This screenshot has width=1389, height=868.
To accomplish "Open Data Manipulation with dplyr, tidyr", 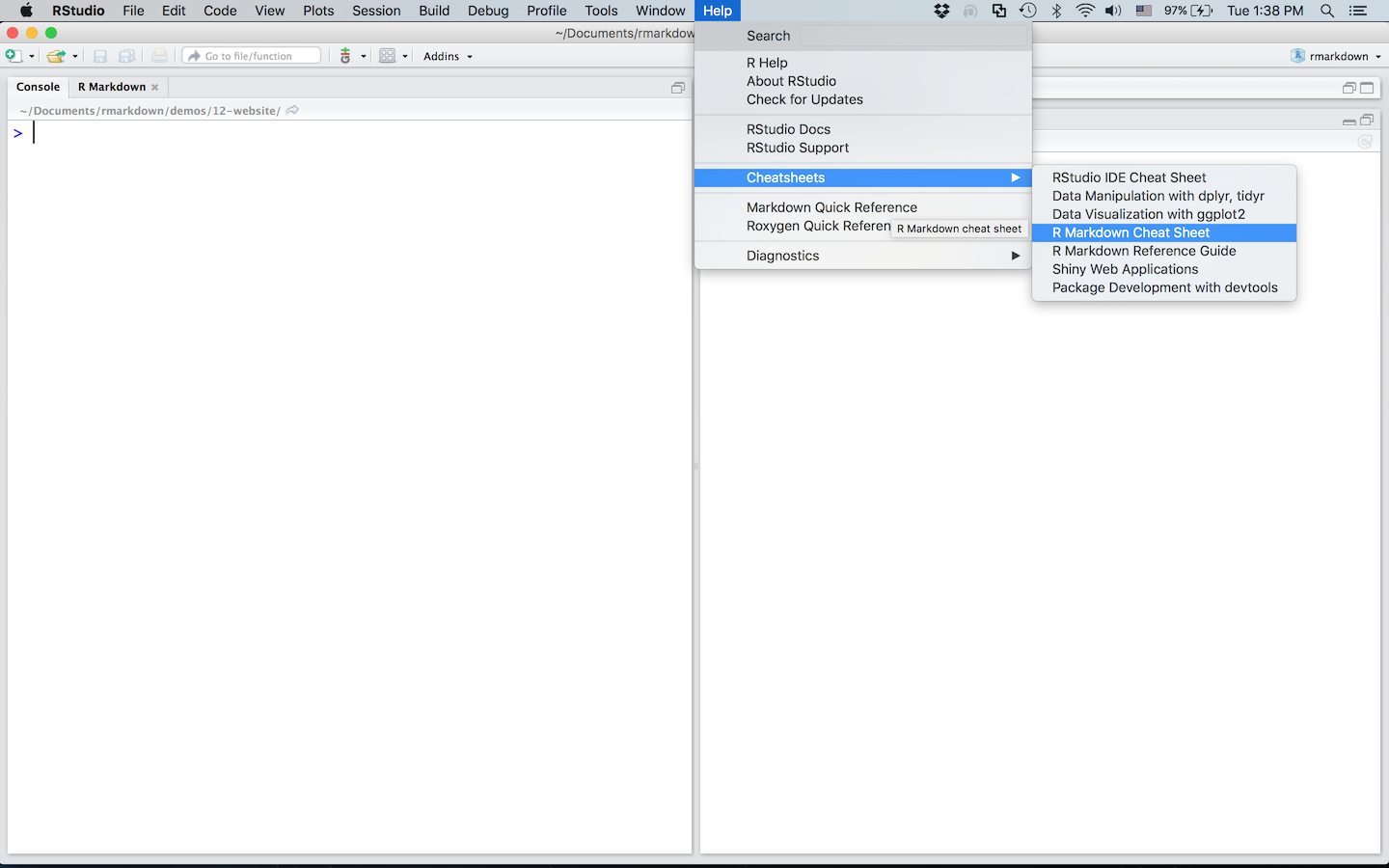I will 1164,196.
